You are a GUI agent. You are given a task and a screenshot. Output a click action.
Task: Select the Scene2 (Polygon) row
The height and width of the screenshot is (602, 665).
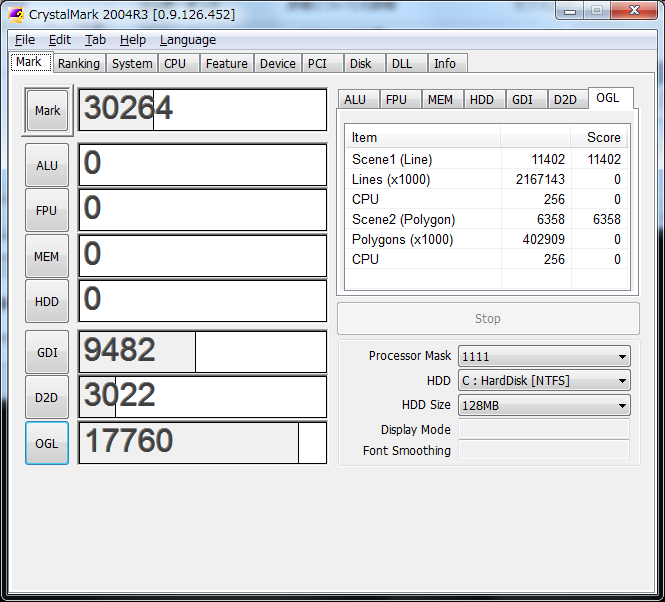click(486, 219)
